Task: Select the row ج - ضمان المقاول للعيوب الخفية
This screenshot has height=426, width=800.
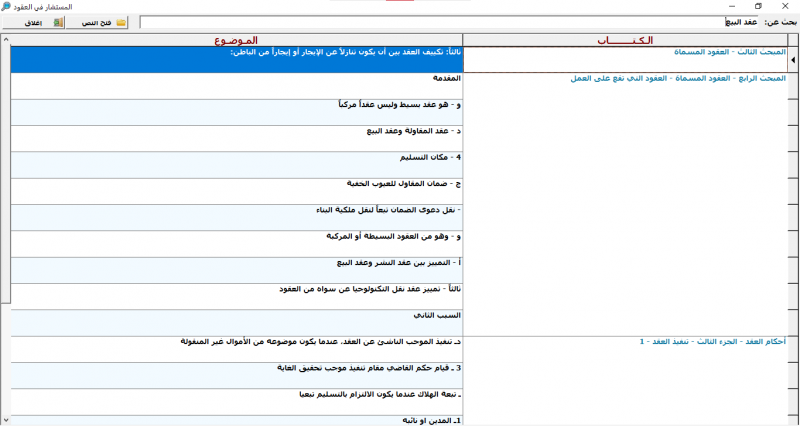Action: 237,191
